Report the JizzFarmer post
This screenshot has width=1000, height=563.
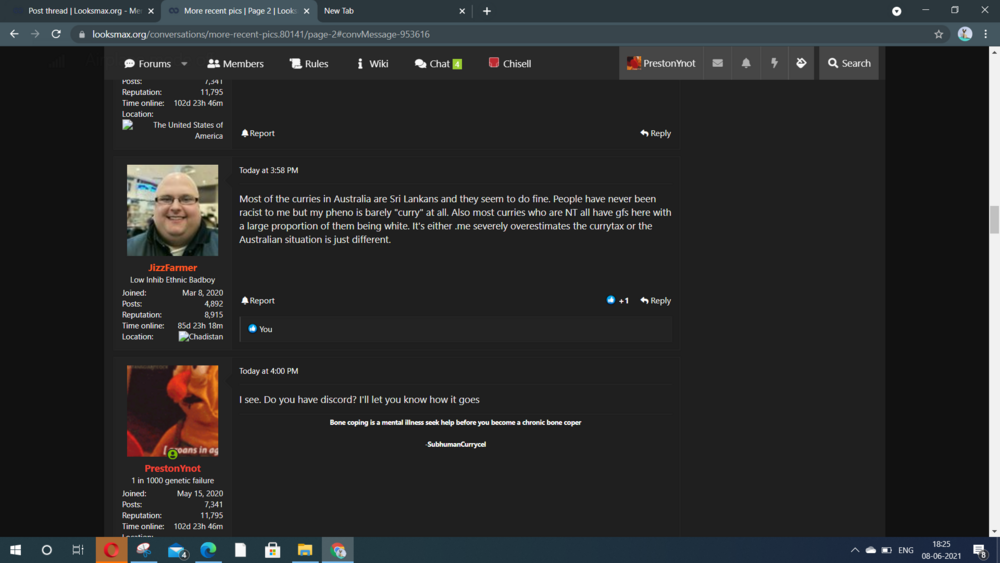258,301
